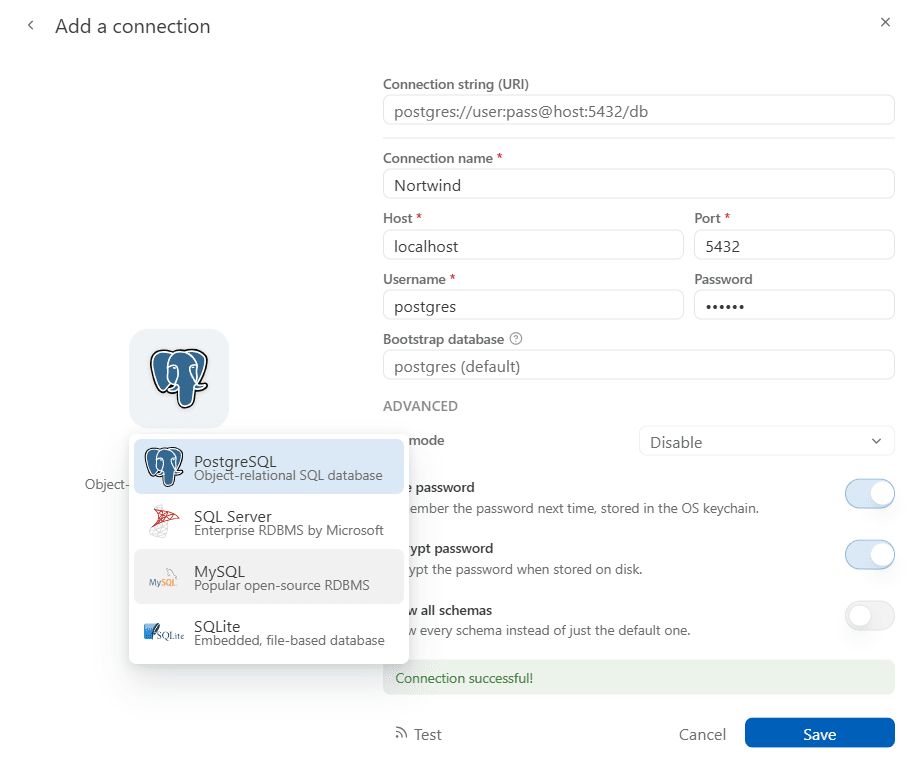The height and width of the screenshot is (759, 910).
Task: Click the Test button
Action: (x=418, y=734)
